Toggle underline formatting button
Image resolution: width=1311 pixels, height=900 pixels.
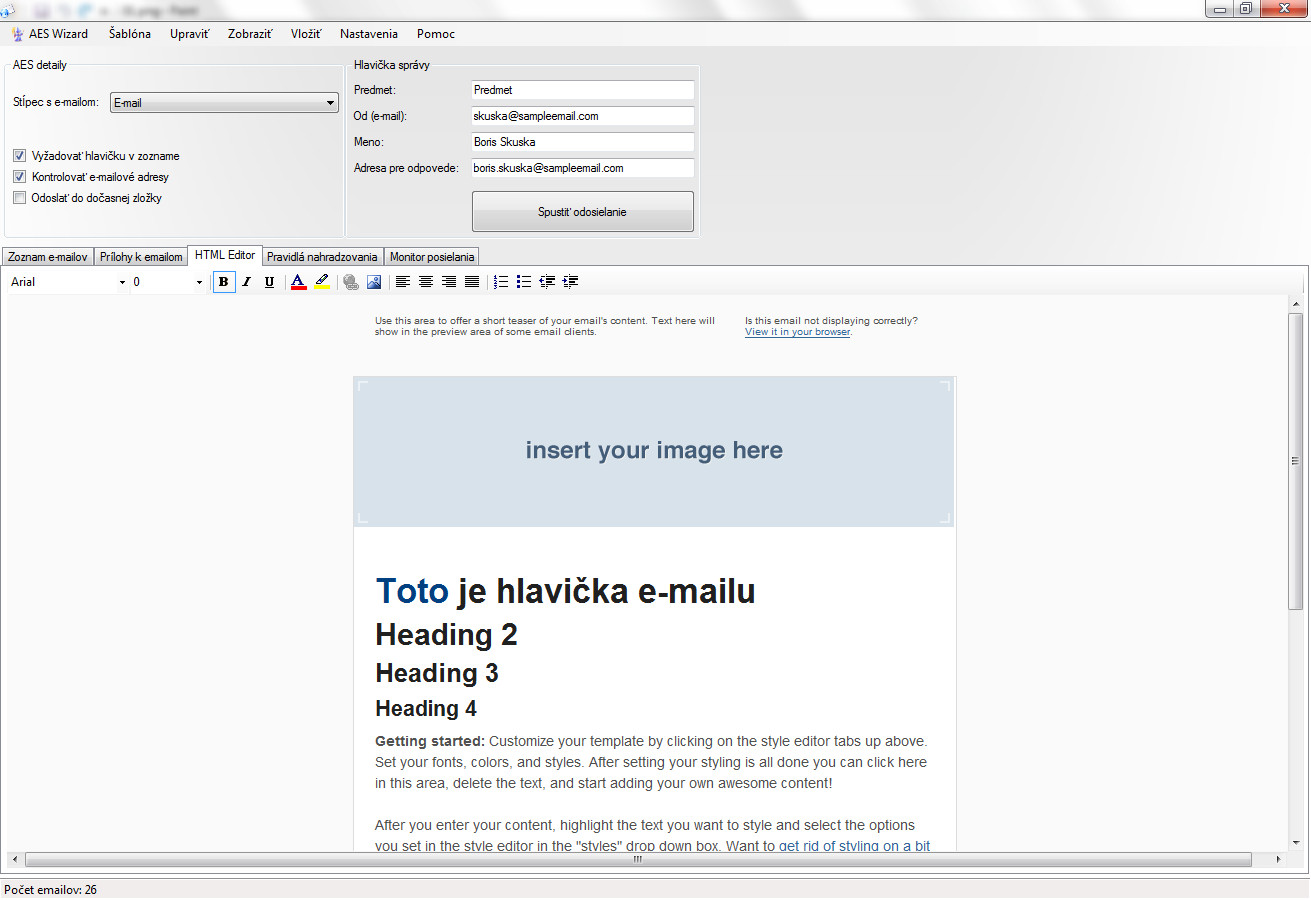269,282
